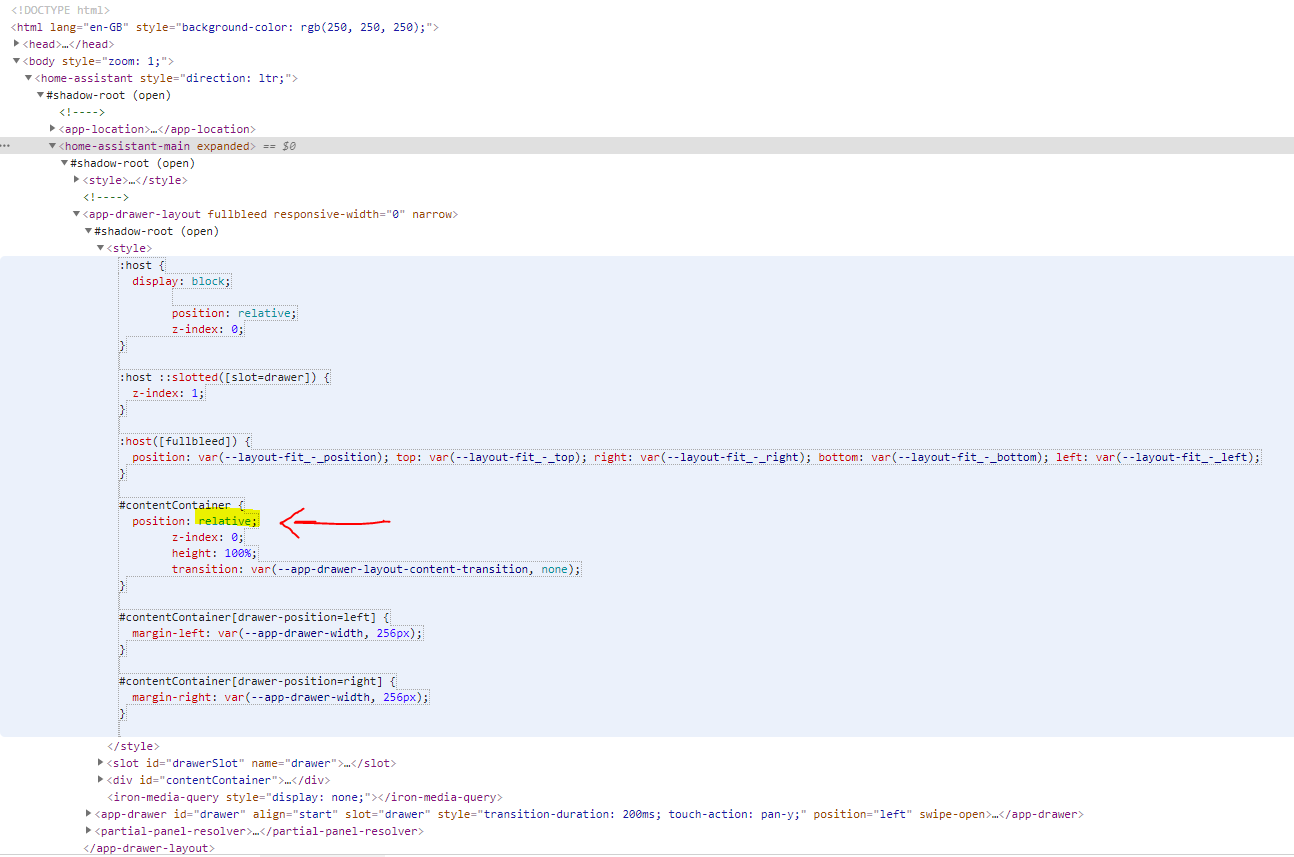Expand the <app-drawer> element
Viewport: 1294px width, 857px height.
88,813
